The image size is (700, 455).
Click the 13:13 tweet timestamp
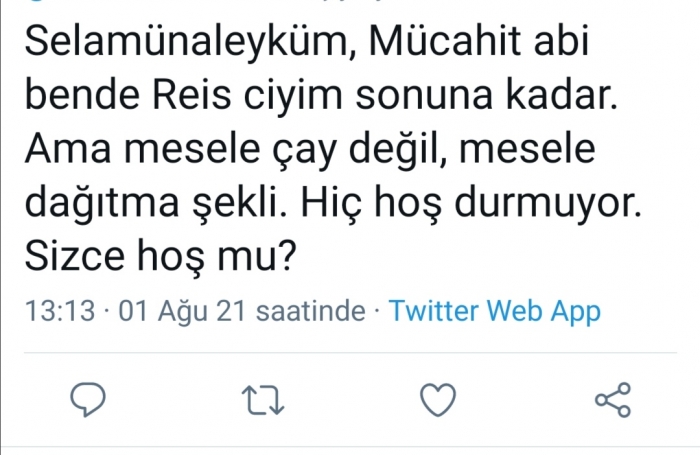[x=61, y=312]
